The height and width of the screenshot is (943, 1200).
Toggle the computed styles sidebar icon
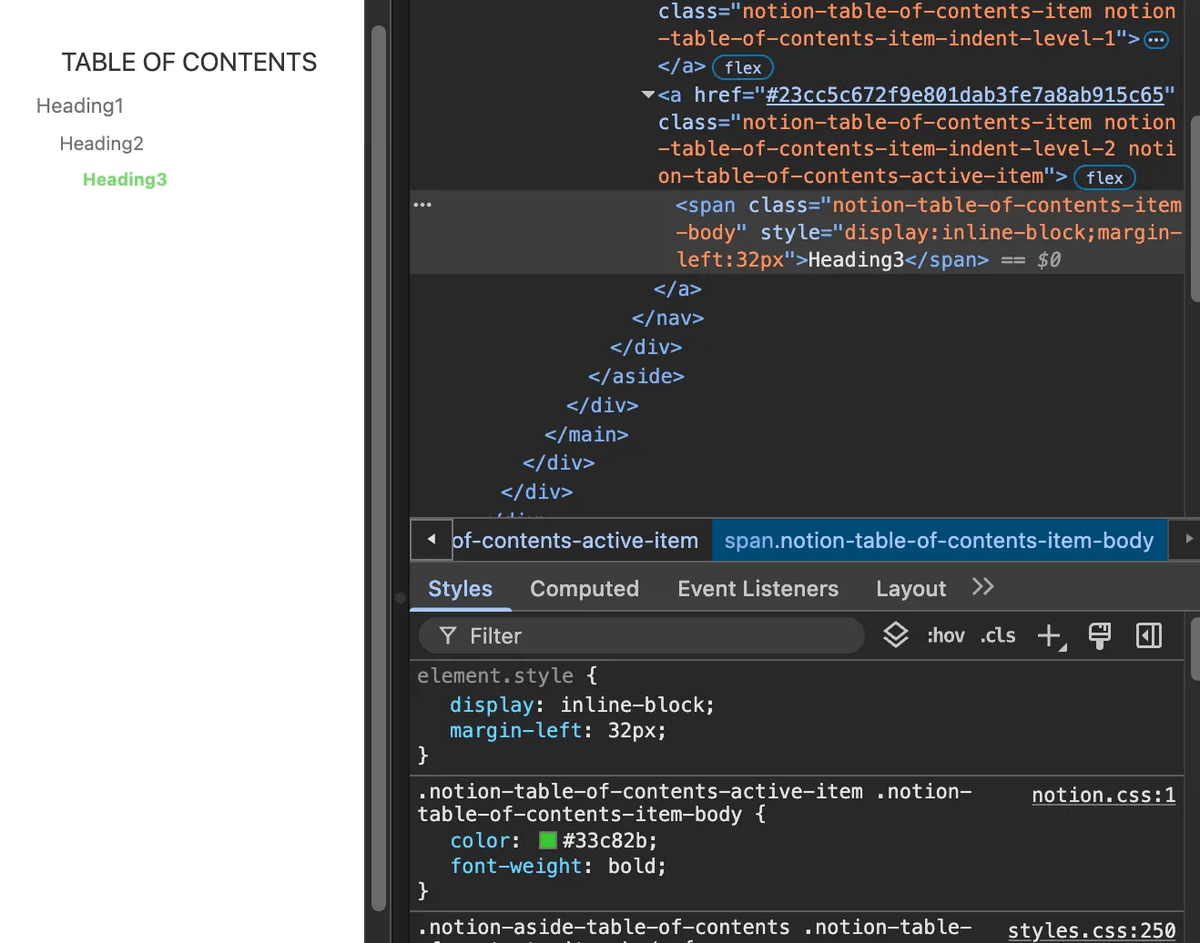click(x=1149, y=636)
